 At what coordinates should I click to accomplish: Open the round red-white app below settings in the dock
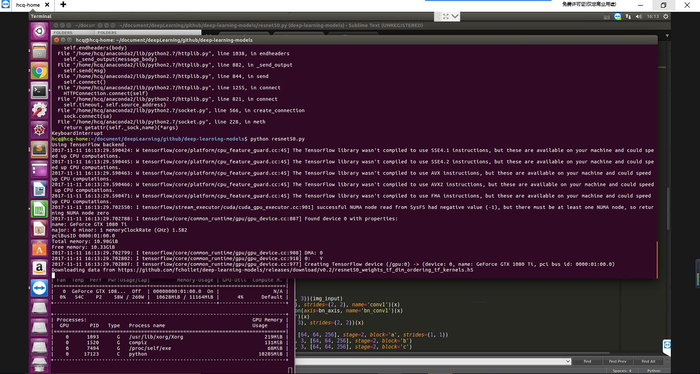pyautogui.click(x=39, y=130)
